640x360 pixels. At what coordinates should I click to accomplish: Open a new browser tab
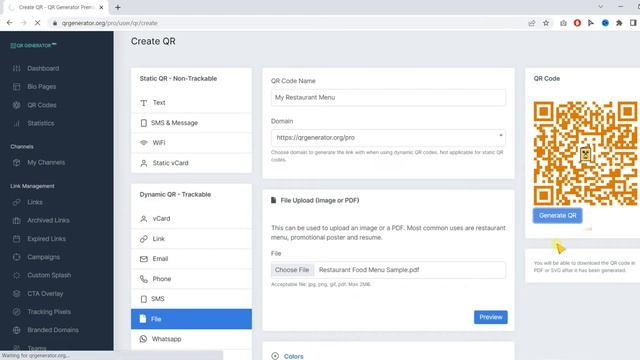(118, 7)
